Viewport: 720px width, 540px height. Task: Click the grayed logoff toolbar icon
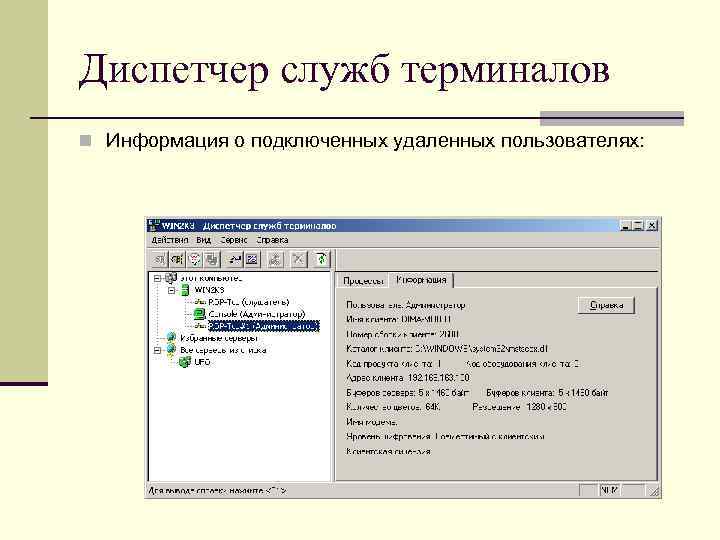[x=275, y=259]
